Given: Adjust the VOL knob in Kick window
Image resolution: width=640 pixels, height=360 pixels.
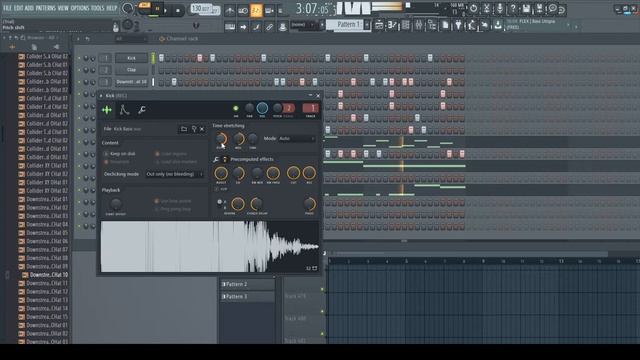Looking at the screenshot, I should pos(262,108).
